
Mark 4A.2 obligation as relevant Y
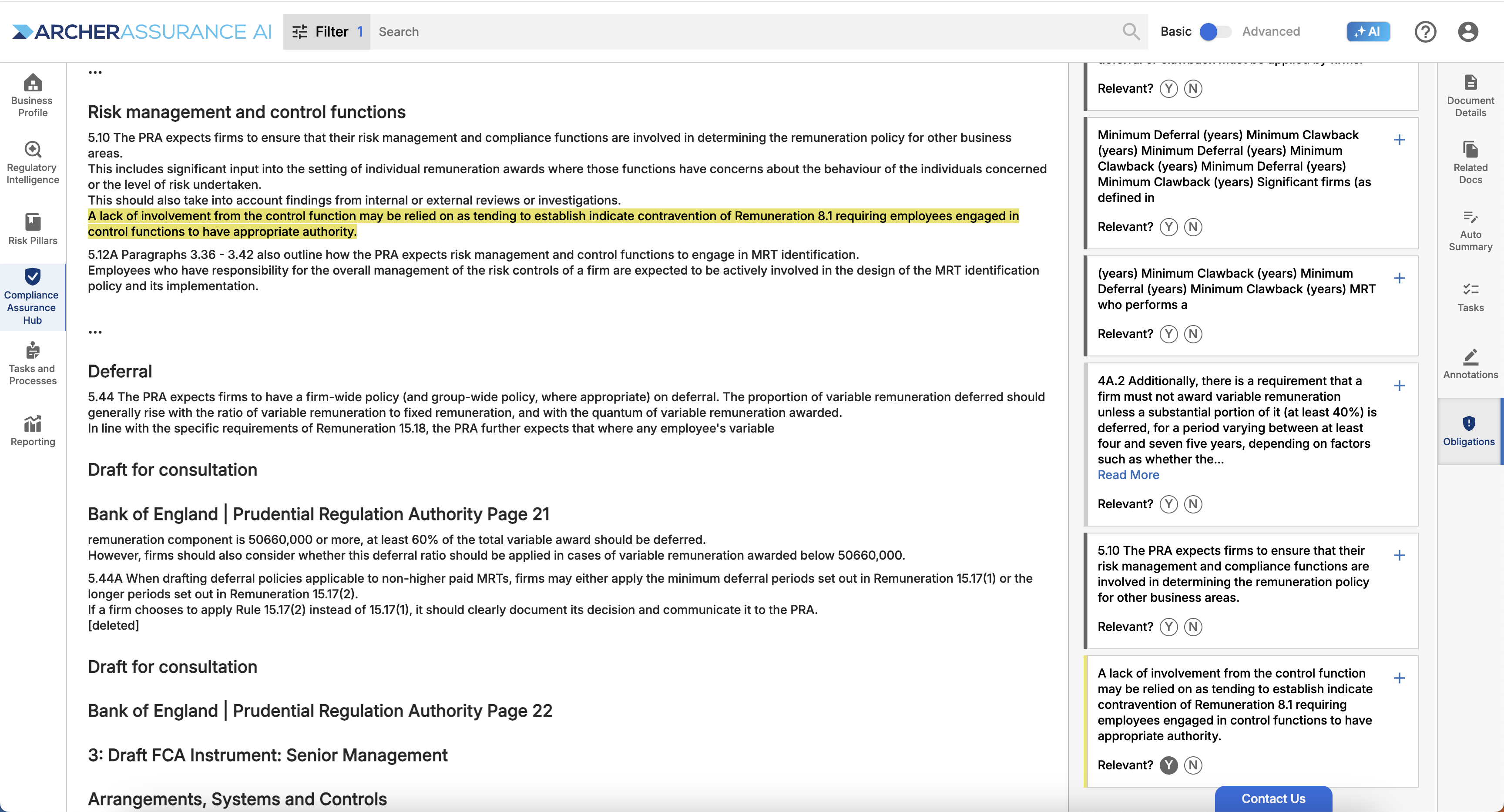[x=1168, y=504]
